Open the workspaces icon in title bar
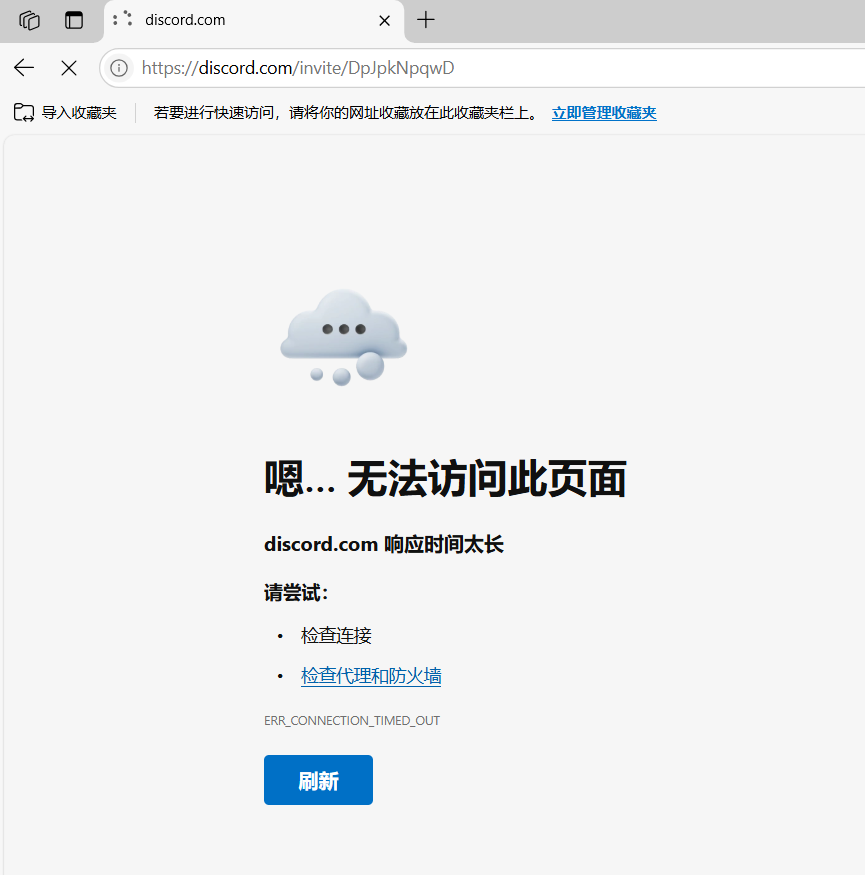Screen dimensions: 865x875 click(29, 21)
